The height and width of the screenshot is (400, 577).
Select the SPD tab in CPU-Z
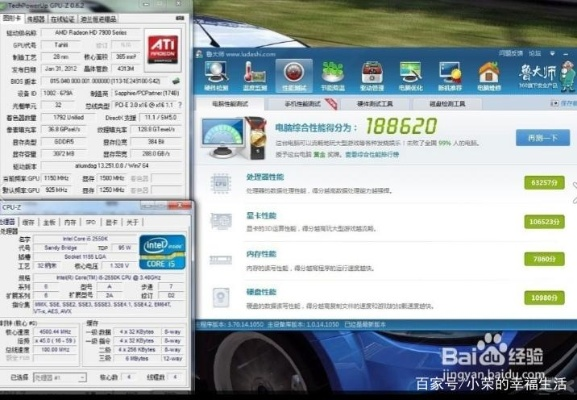tap(91, 222)
